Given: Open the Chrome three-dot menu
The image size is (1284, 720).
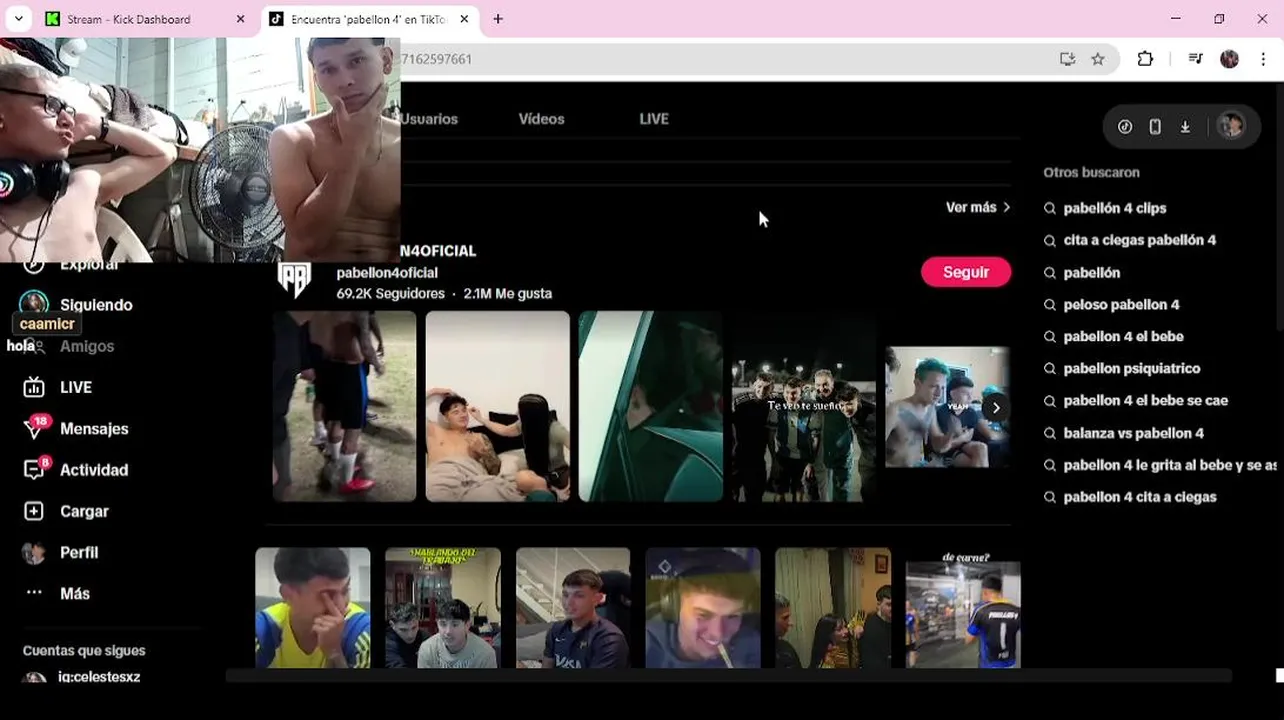Looking at the screenshot, I should (1264, 59).
